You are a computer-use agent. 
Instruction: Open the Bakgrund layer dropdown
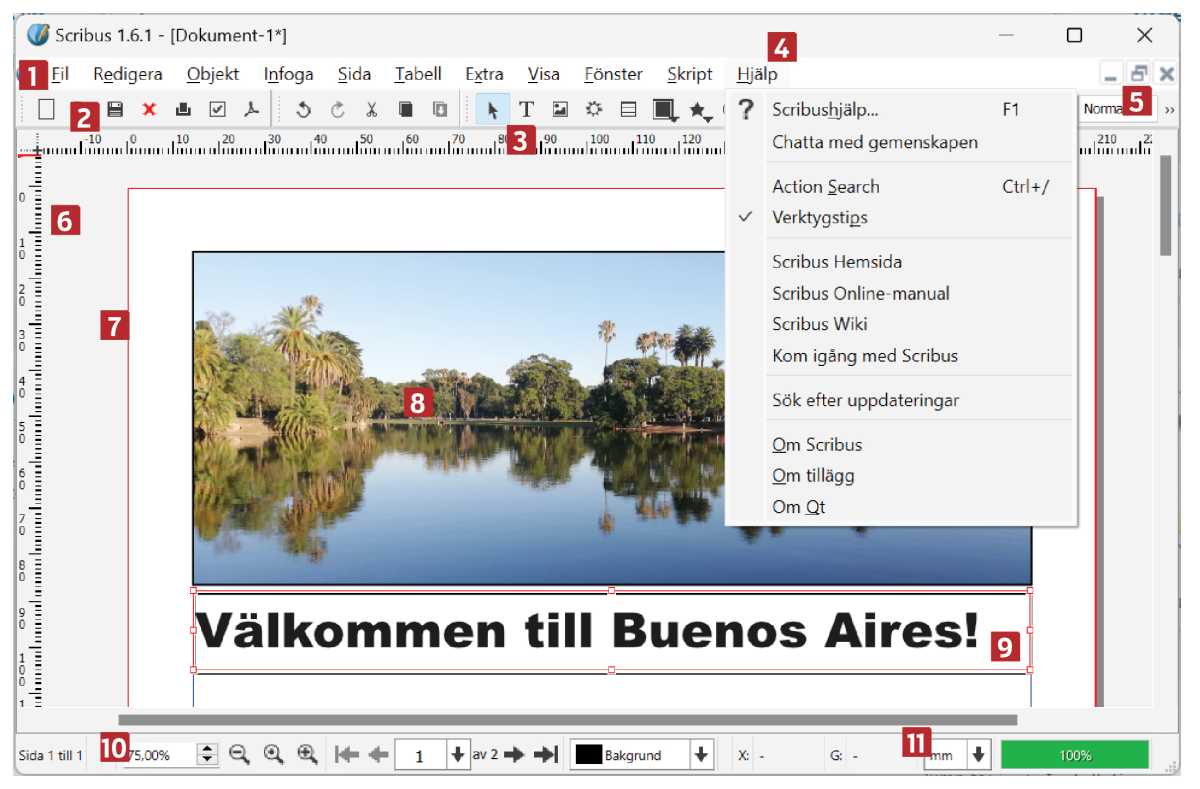click(701, 755)
